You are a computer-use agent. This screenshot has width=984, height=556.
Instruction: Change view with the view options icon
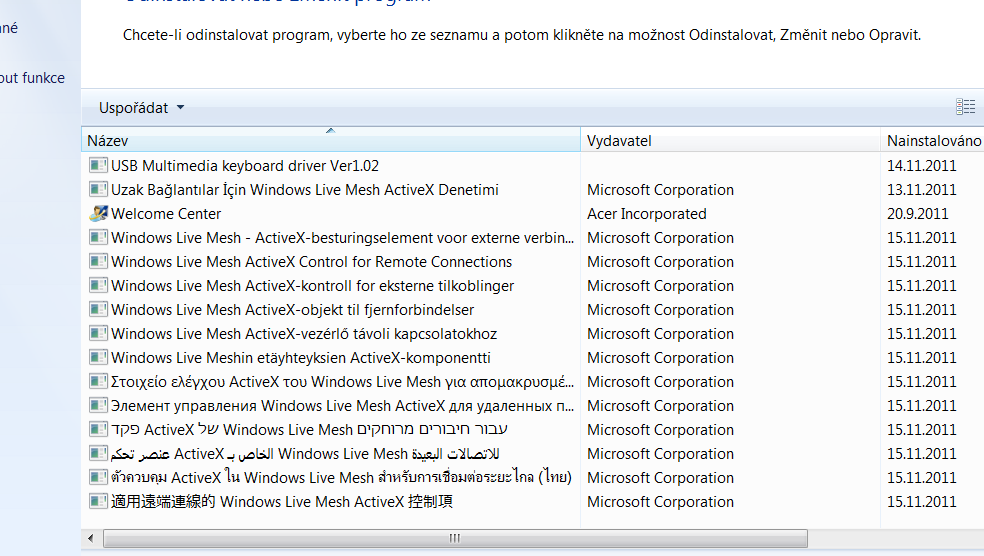click(x=965, y=107)
